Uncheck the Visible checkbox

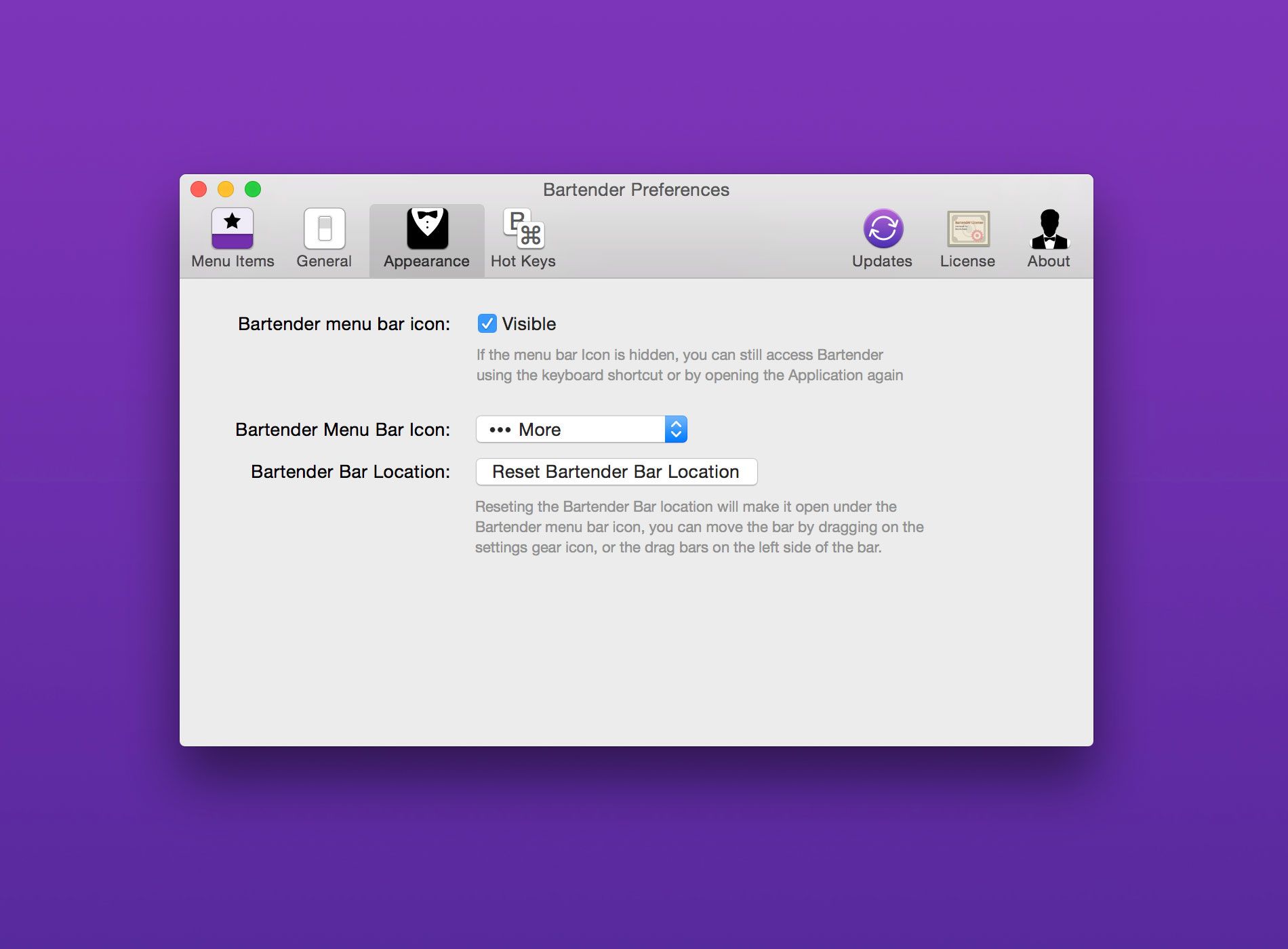[487, 323]
